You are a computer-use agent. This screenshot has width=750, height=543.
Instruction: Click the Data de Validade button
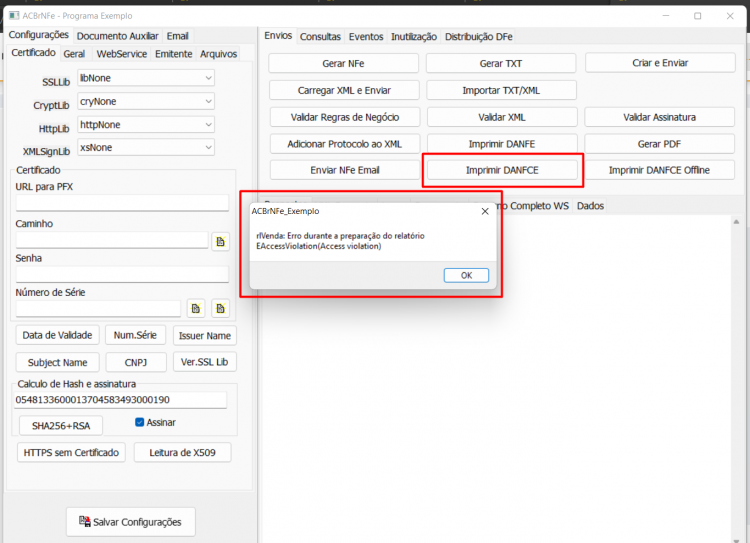coord(57,335)
